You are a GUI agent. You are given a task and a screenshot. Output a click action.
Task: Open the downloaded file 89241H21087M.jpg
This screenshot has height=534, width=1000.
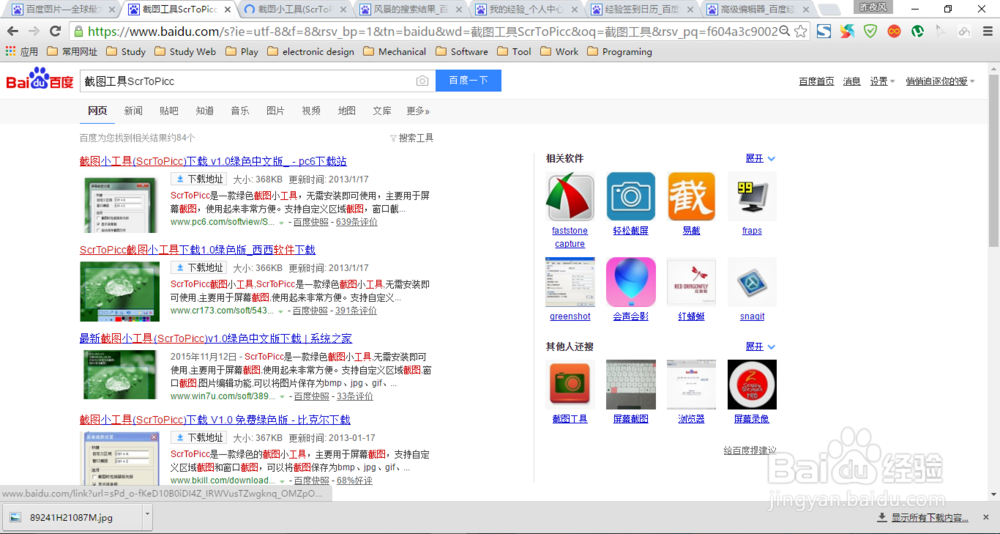(x=71, y=517)
